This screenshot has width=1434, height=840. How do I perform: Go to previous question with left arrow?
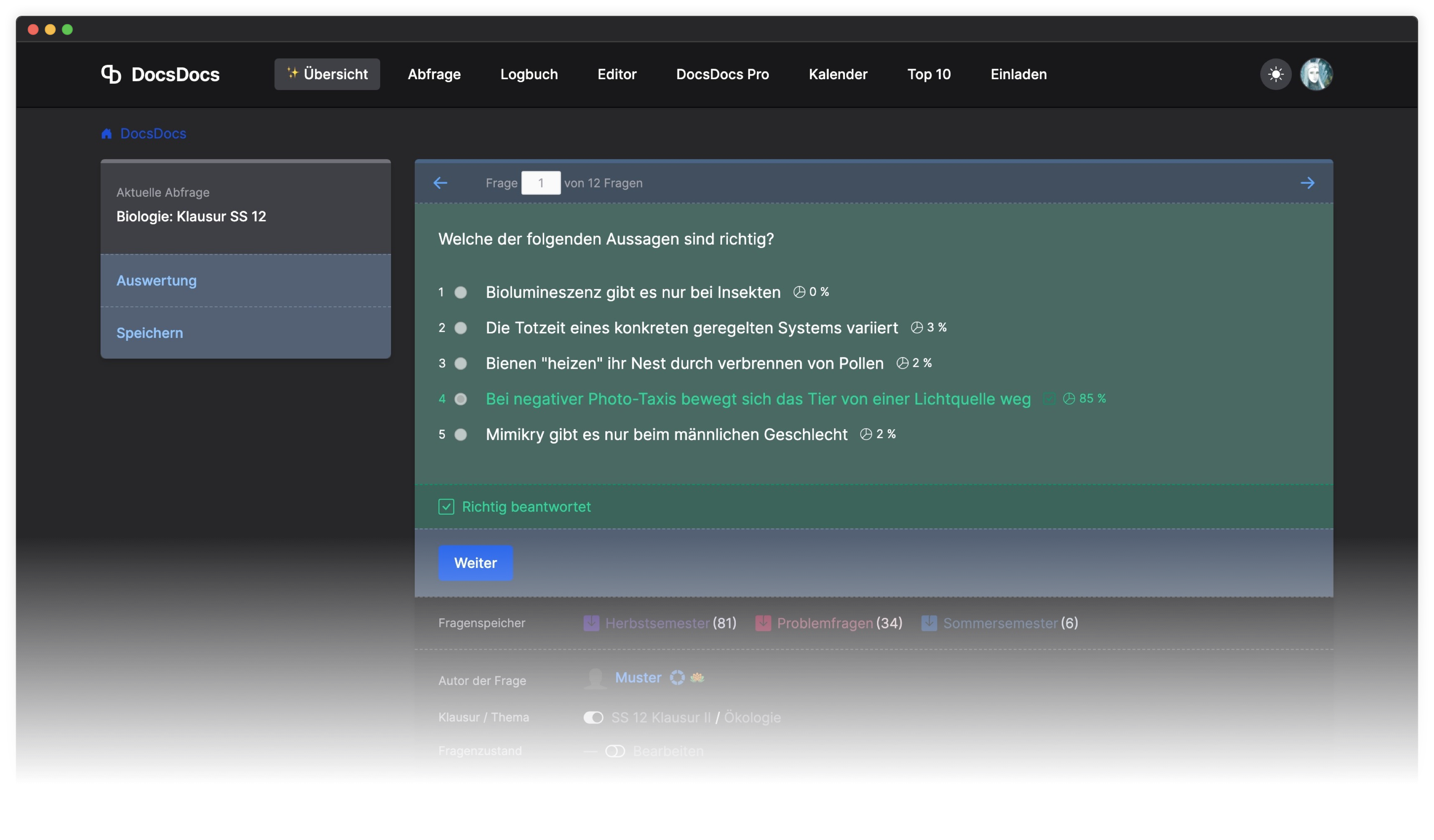tap(441, 182)
